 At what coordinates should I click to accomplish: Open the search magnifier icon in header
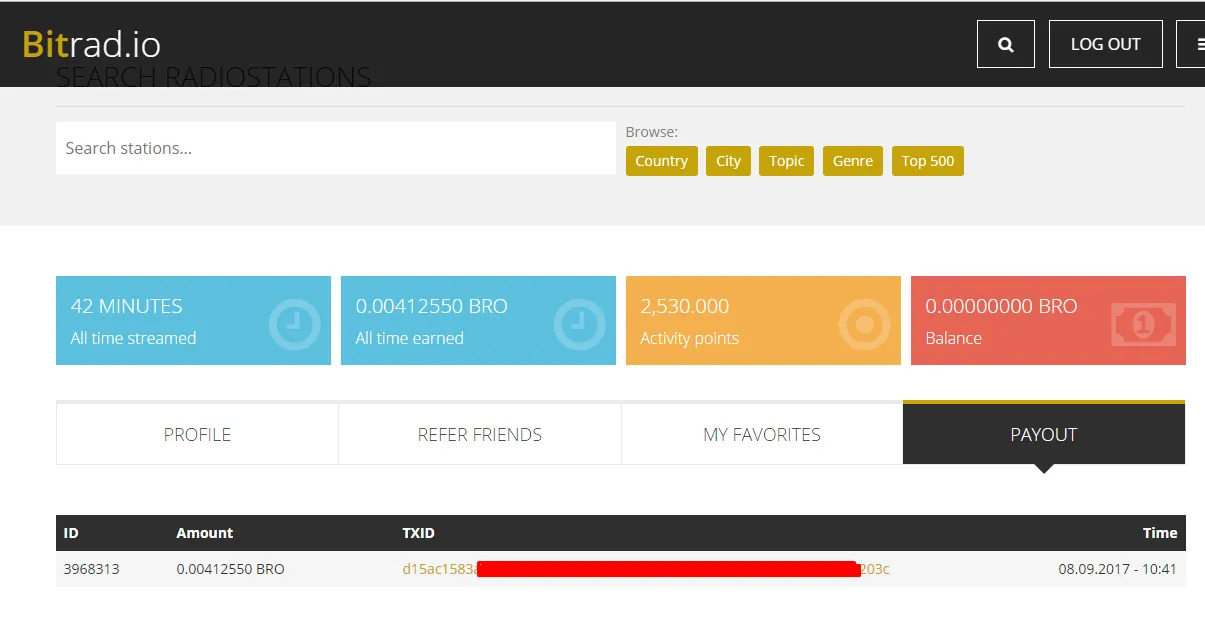coord(1005,44)
